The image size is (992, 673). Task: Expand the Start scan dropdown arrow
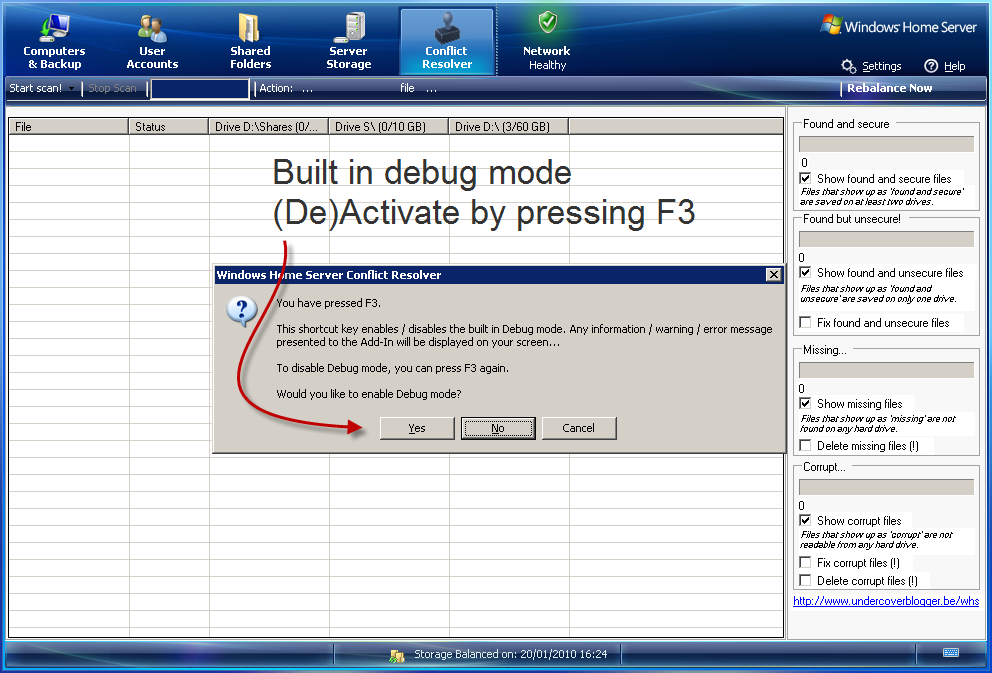71,89
